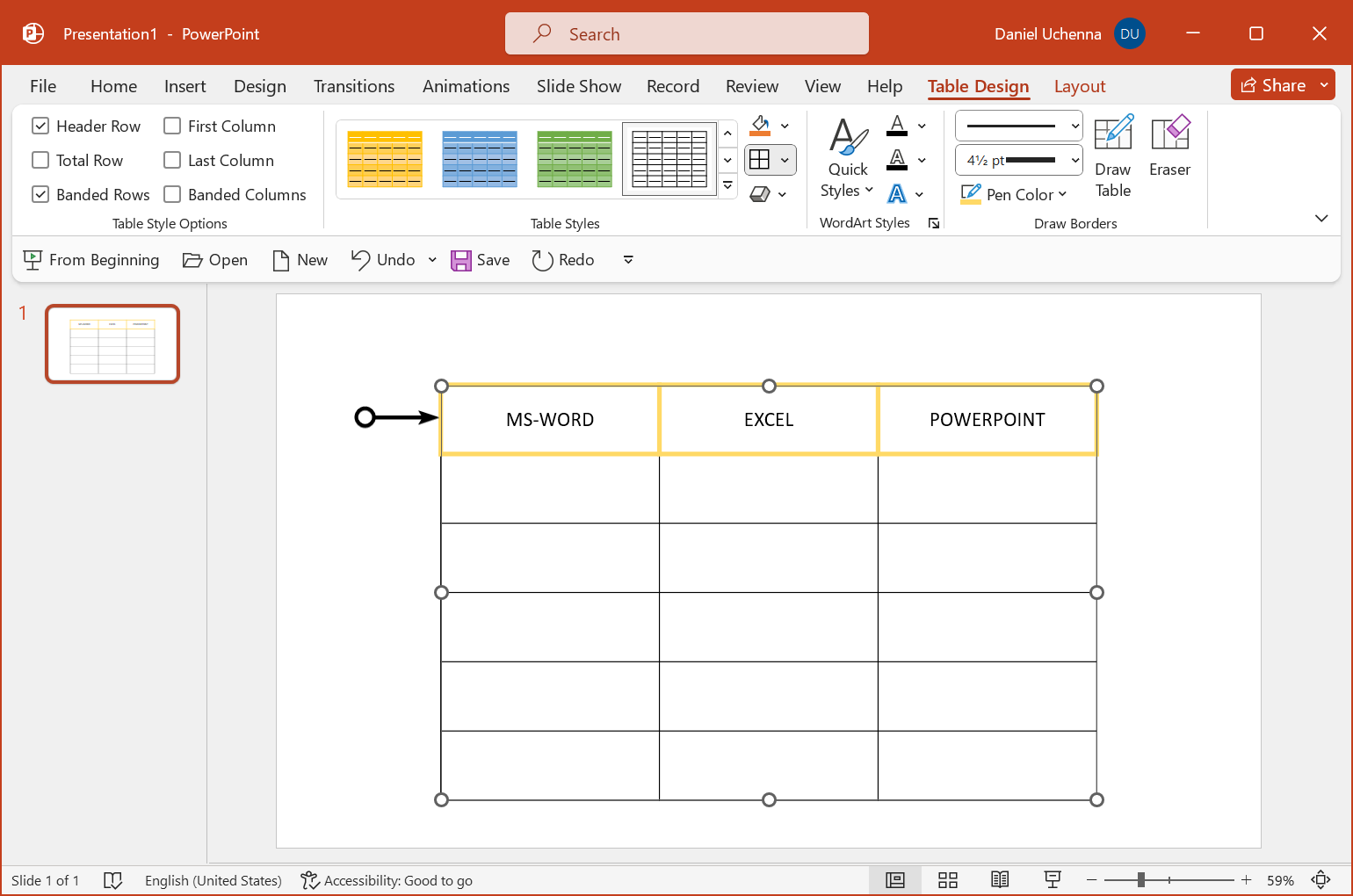Select the slide 1 thumbnail

tap(112, 343)
